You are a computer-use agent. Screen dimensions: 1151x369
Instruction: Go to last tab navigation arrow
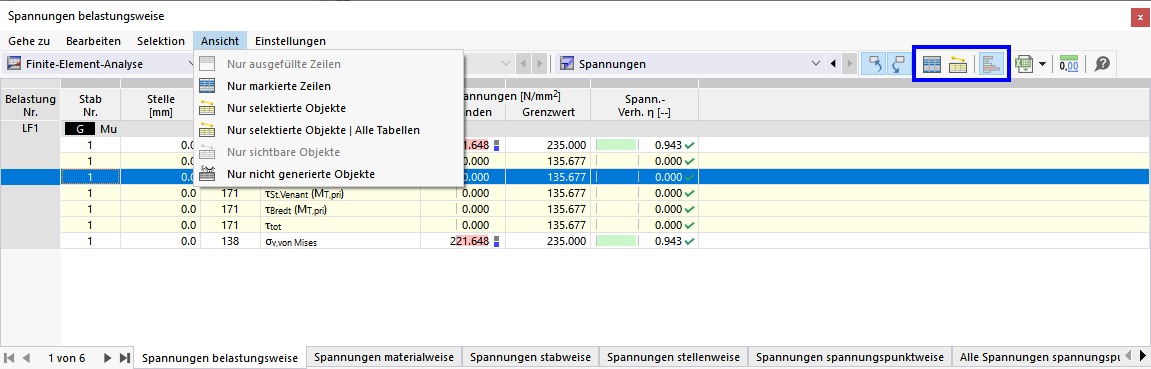(x=124, y=358)
